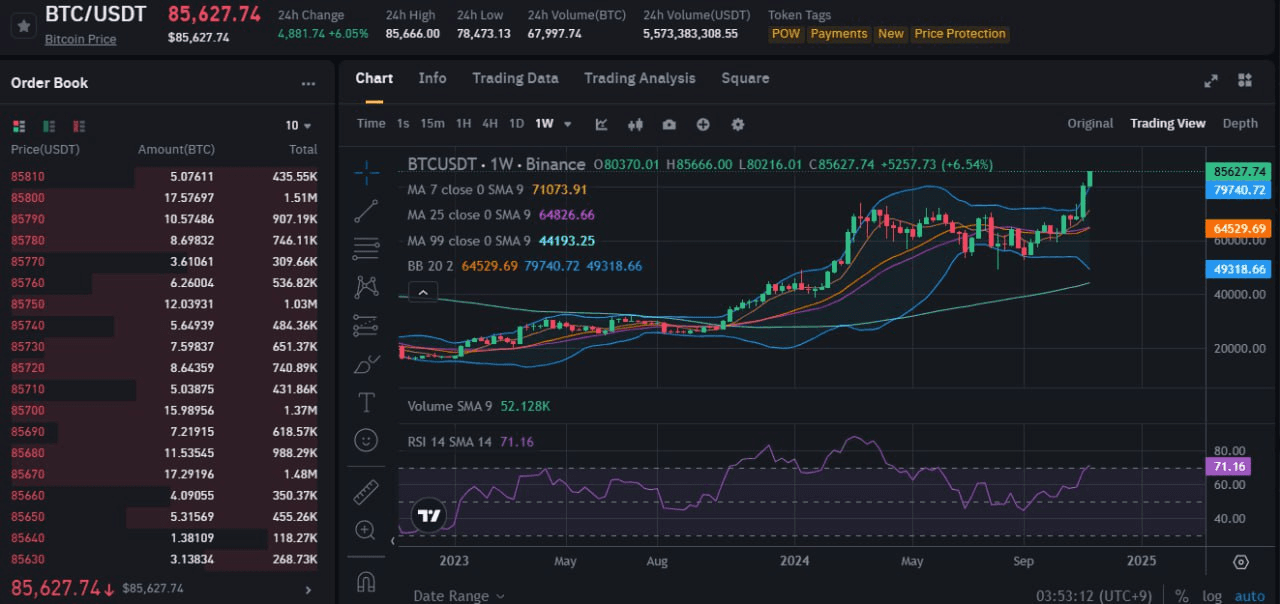Viewport: 1280px width, 604px height.
Task: Add BTC/USDT to favorites with star
Action: (x=24, y=25)
